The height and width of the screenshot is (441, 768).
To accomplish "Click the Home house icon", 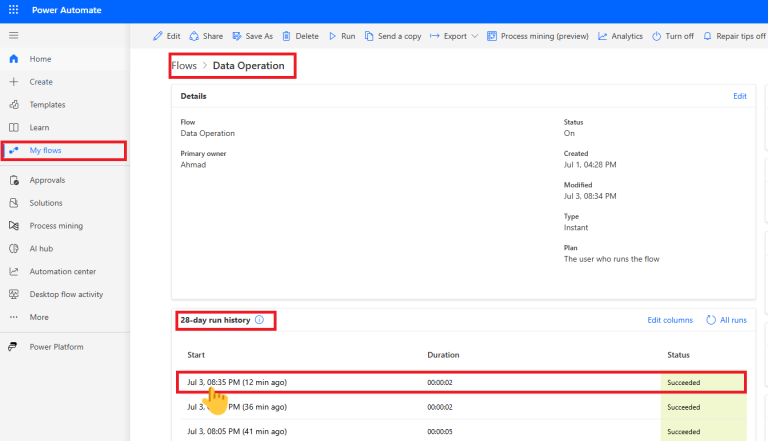I will [14, 59].
